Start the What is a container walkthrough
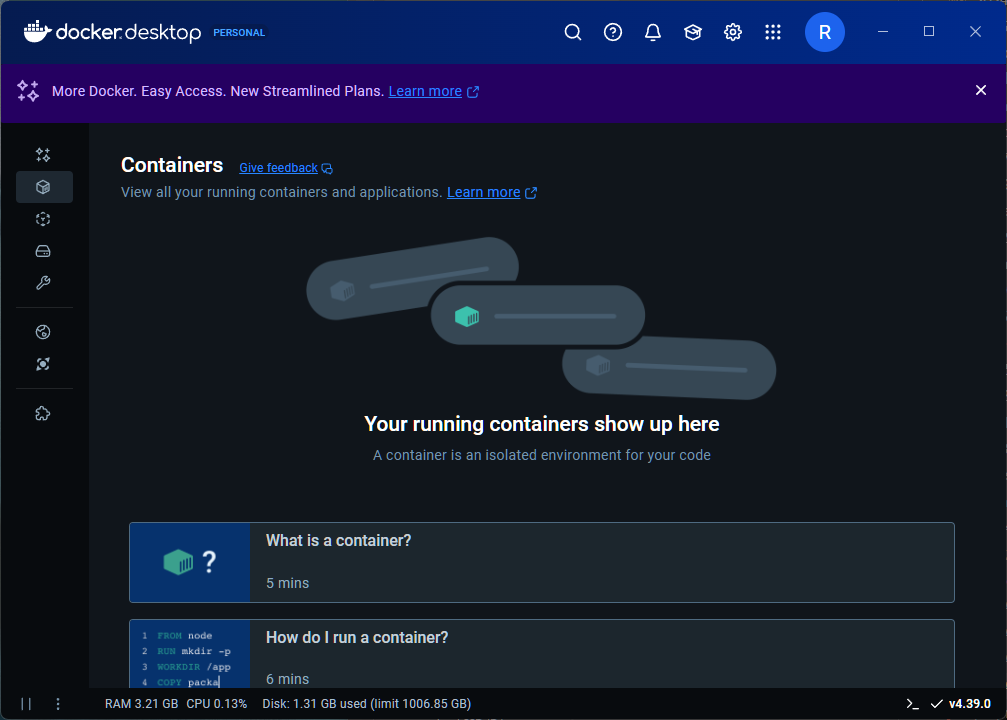Screen dimensions: 1007x720 point(541,561)
